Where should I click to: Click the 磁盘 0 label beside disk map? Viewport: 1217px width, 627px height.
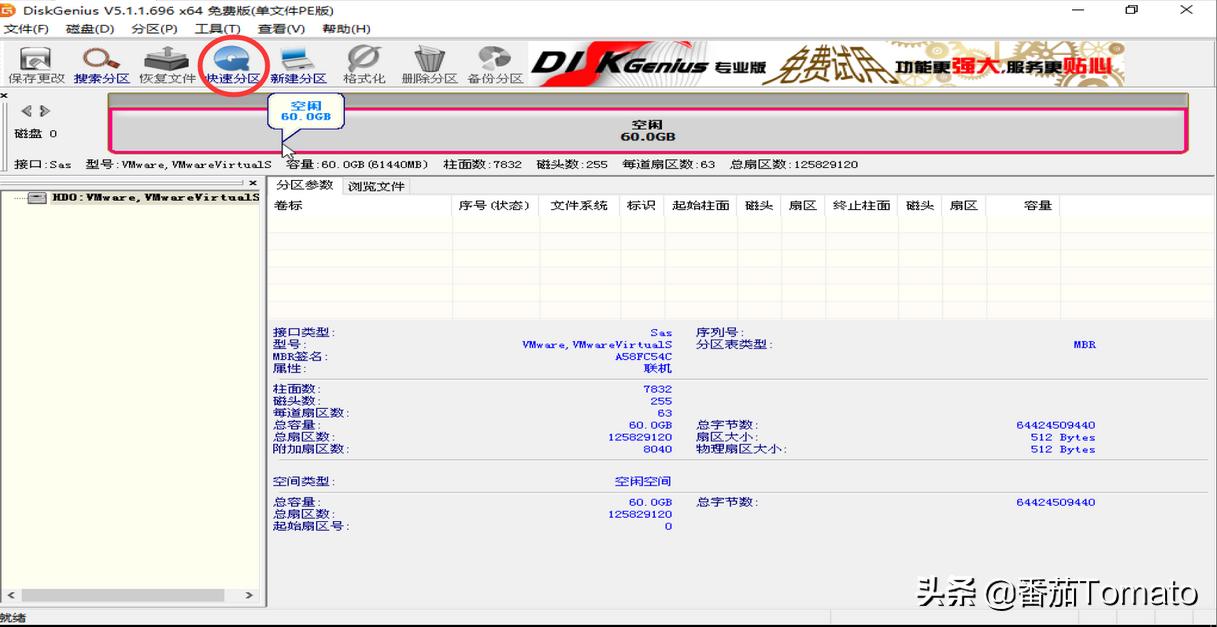[x=35, y=134]
